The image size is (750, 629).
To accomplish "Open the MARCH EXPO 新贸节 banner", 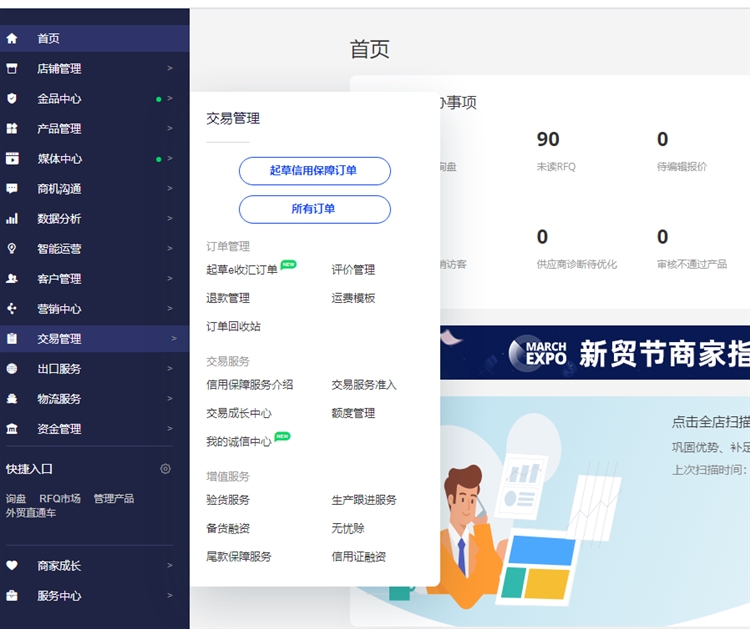I will pyautogui.click(x=595, y=353).
